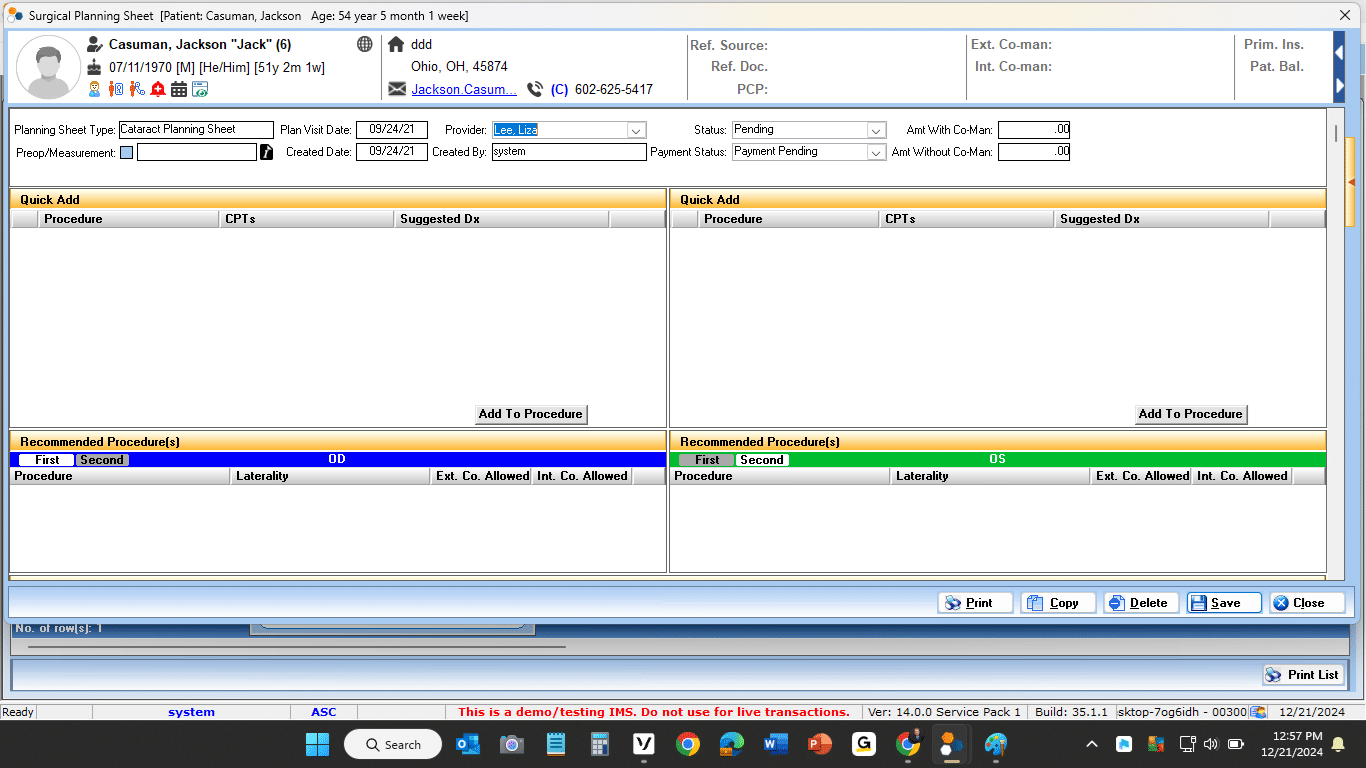Click the patient photo avatar
This screenshot has height=768, width=1366.
click(x=48, y=67)
